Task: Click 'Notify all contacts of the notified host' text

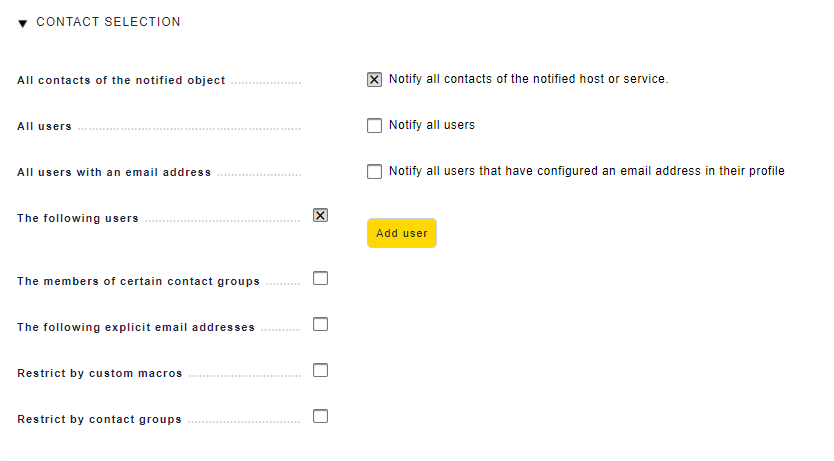Action: point(528,79)
